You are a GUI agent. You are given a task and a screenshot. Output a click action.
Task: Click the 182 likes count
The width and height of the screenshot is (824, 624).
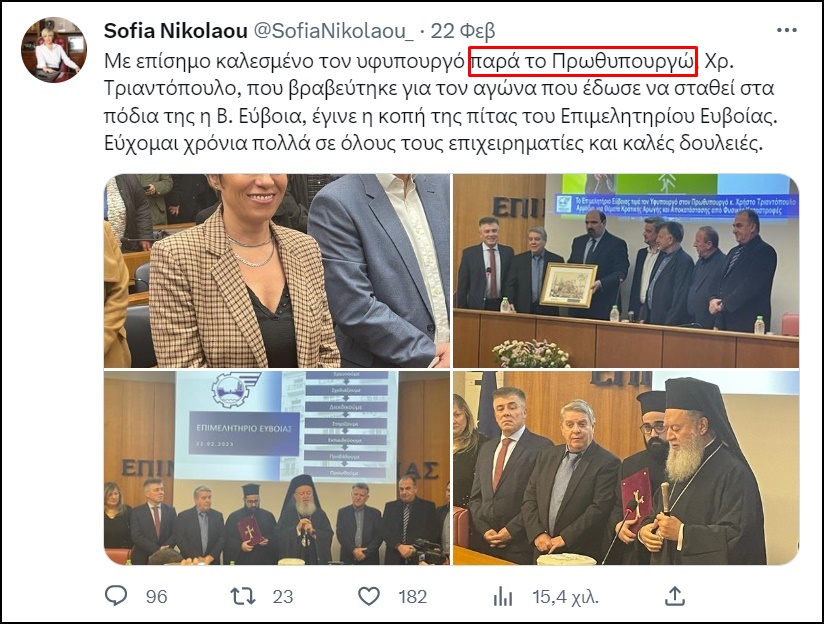click(413, 597)
